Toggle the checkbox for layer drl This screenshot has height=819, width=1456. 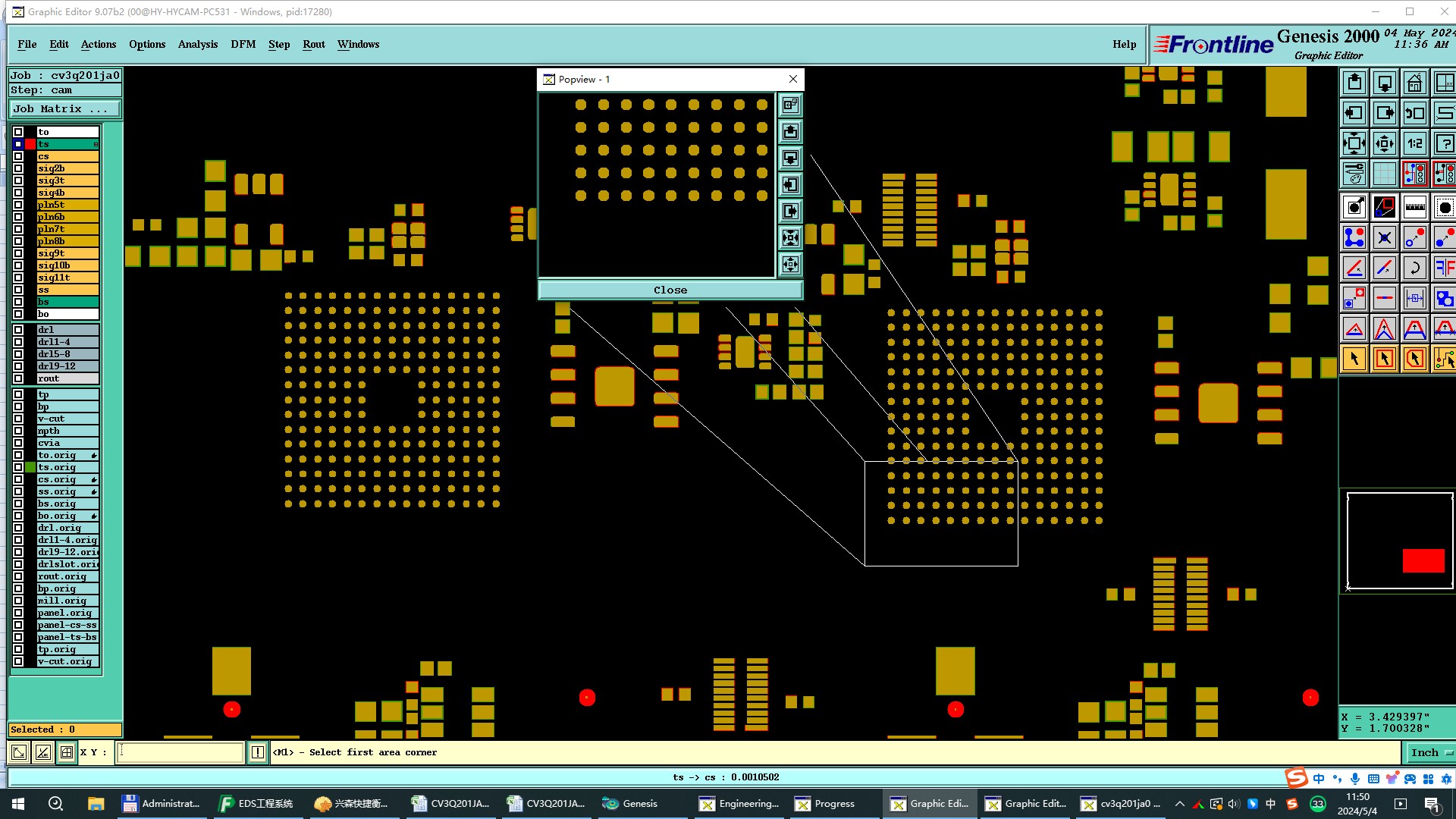coord(18,330)
